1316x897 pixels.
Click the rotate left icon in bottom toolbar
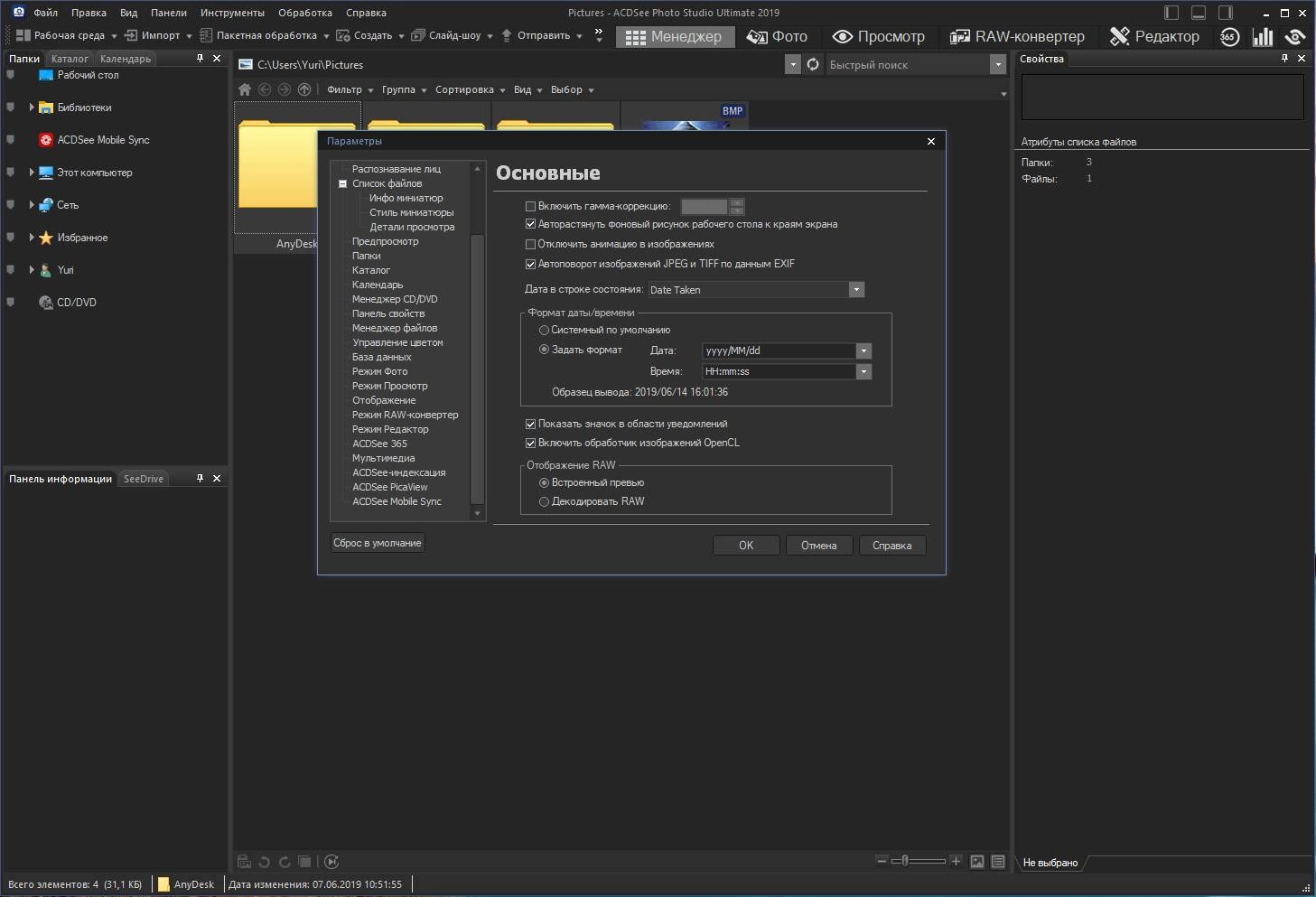coord(265,862)
